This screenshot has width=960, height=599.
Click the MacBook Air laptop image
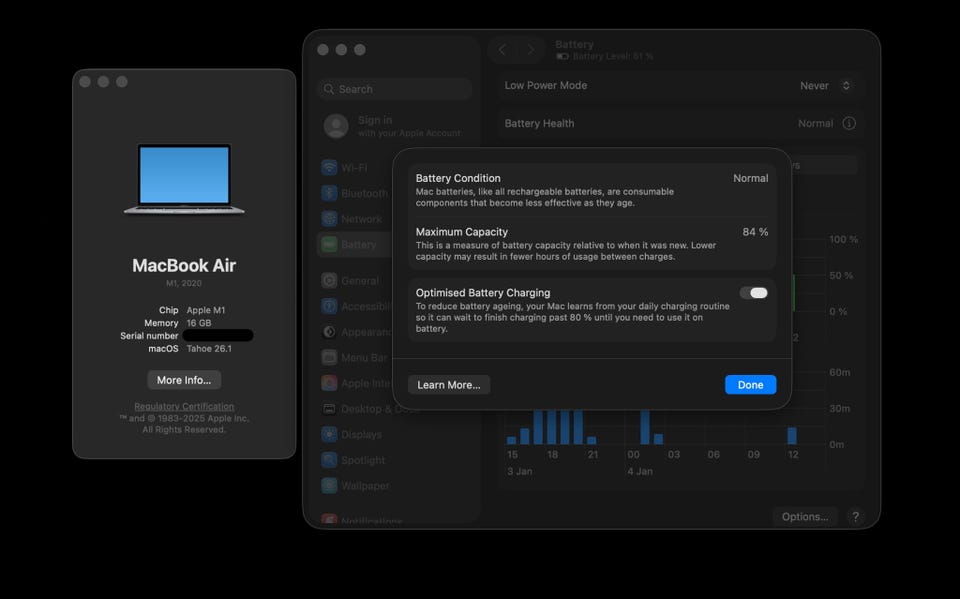coord(184,179)
